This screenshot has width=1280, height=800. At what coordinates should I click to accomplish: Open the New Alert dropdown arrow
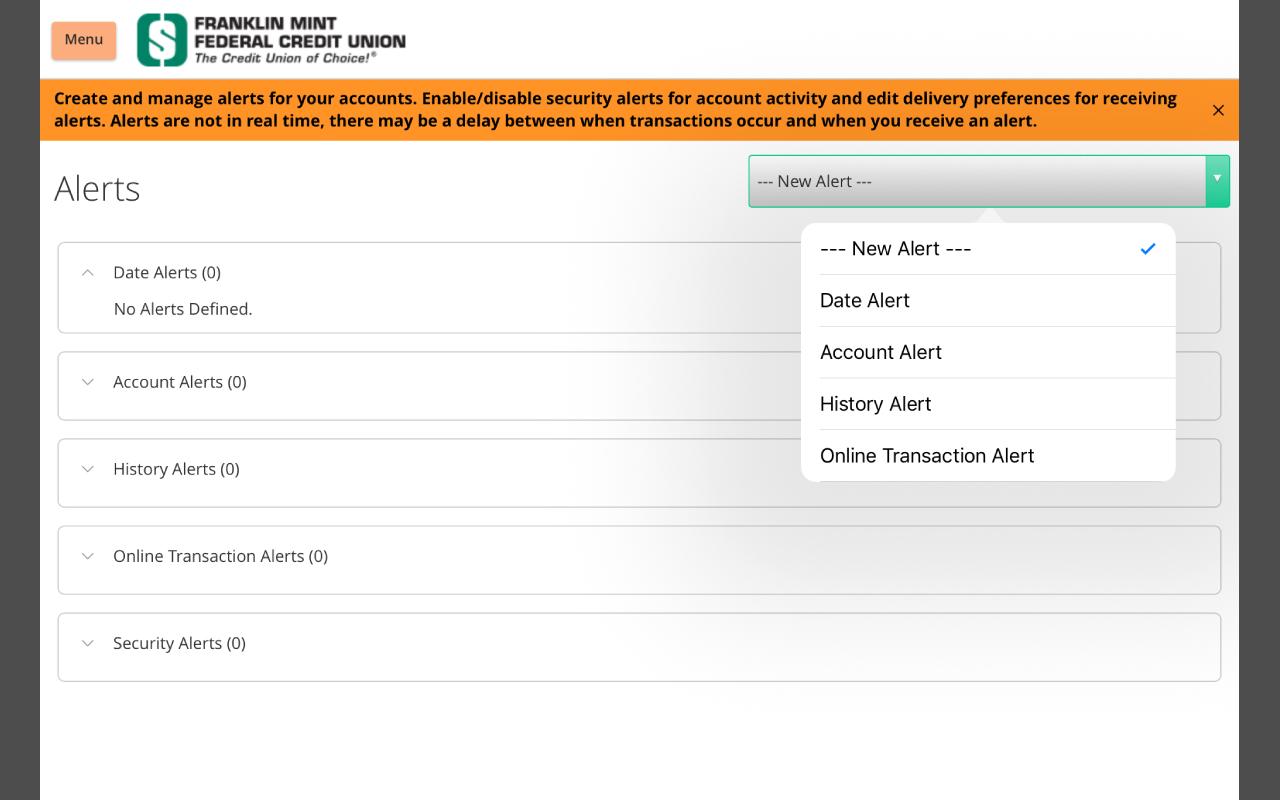[x=1217, y=181]
